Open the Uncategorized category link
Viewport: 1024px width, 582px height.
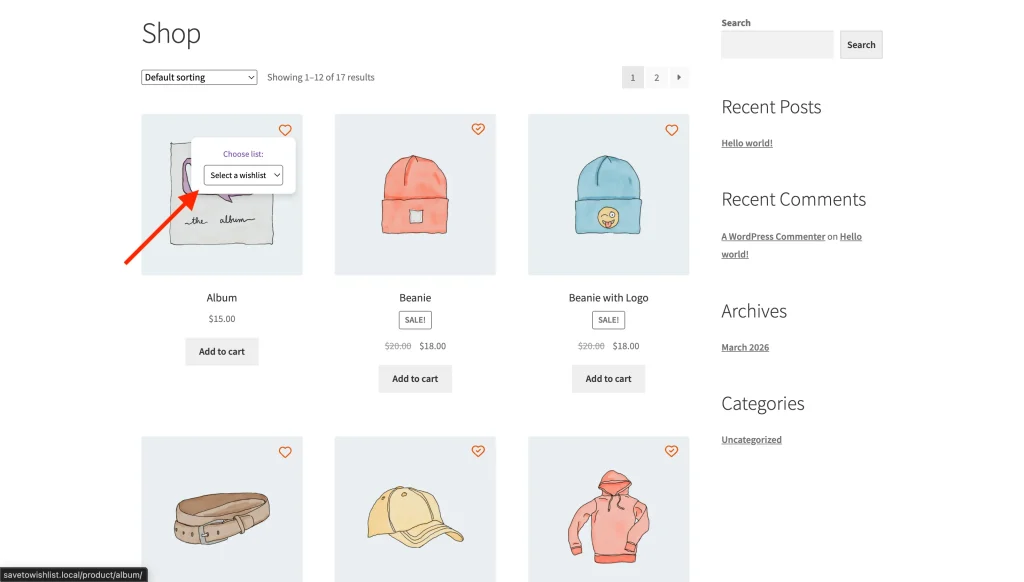(x=751, y=439)
